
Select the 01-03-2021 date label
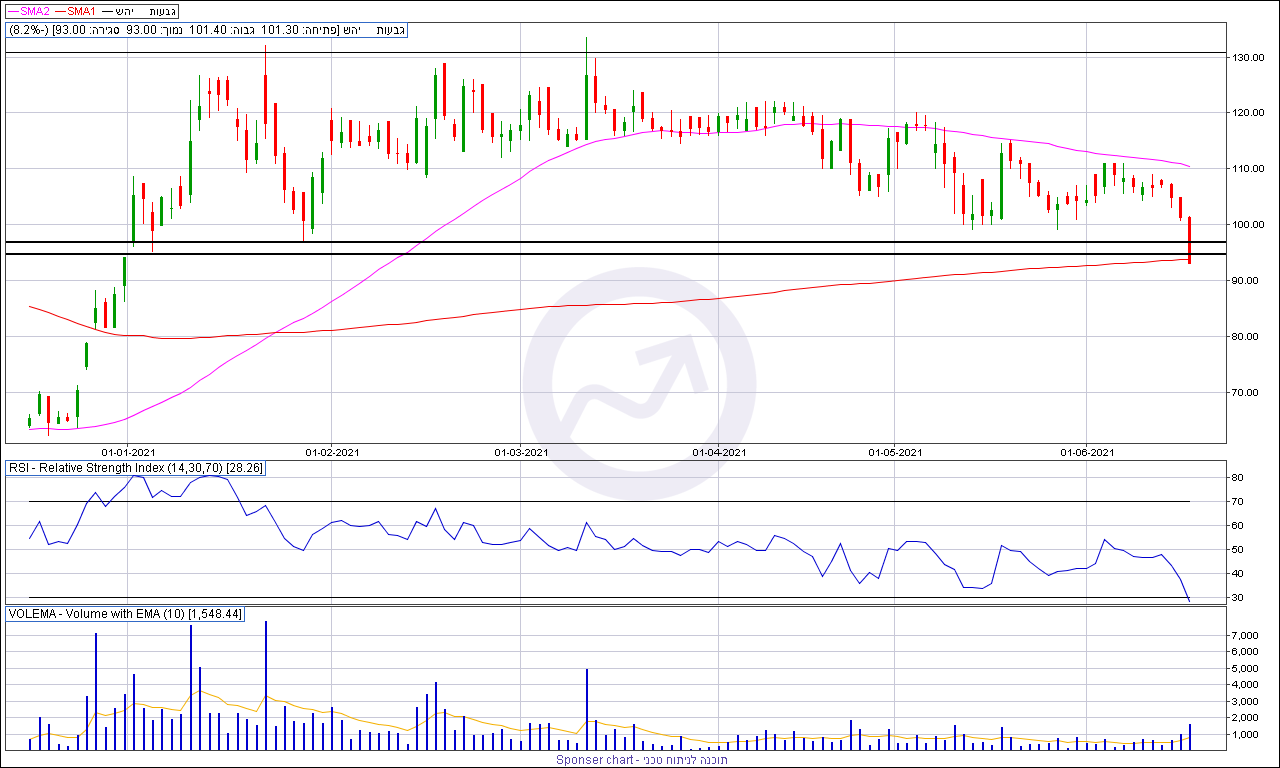tap(521, 452)
